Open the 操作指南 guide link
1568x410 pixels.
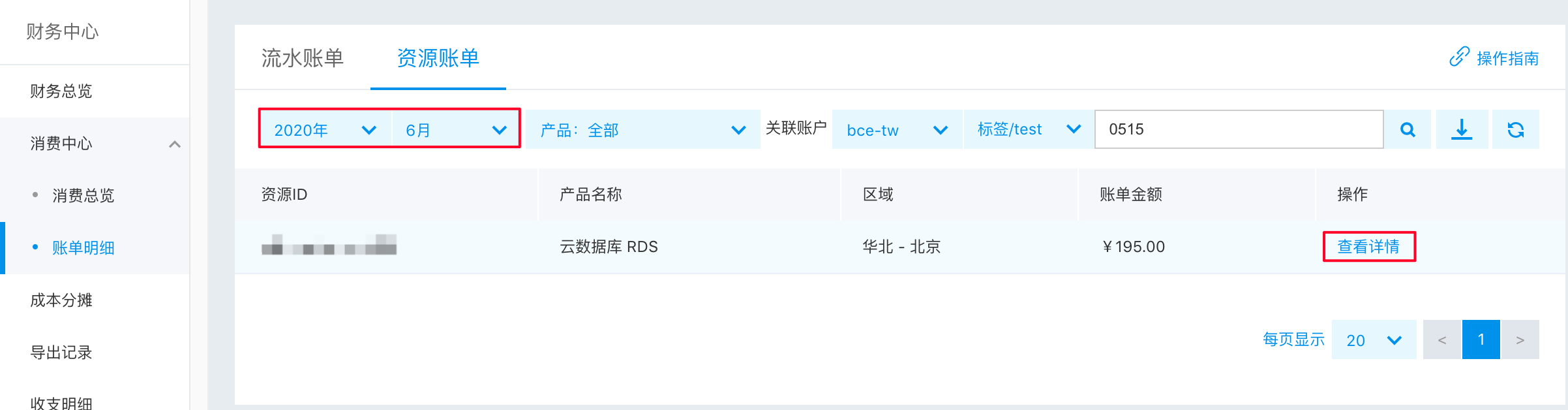coord(1507,58)
